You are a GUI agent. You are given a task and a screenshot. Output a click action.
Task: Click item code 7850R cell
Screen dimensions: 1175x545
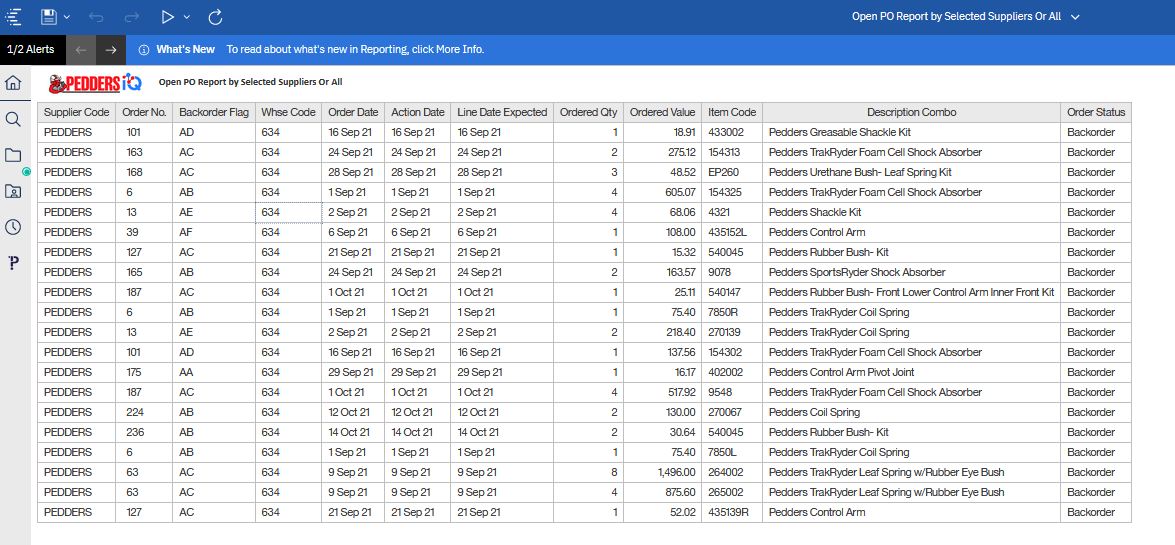(x=732, y=312)
